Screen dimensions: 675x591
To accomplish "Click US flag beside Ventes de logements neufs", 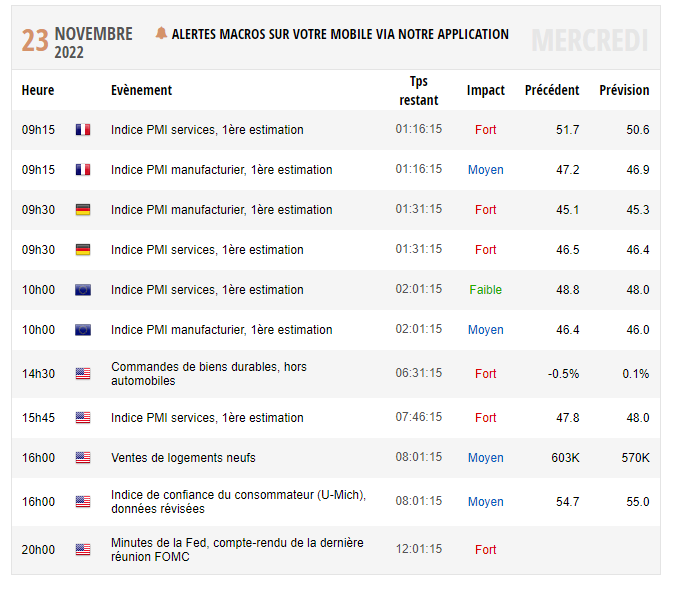I will [x=82, y=458].
